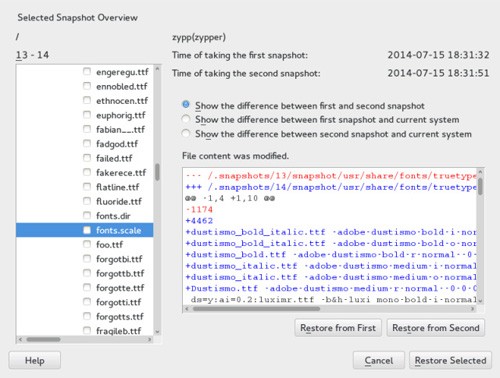Check the box next to foo.ttf
Viewport: 500px width, 378px height.
click(x=87, y=244)
